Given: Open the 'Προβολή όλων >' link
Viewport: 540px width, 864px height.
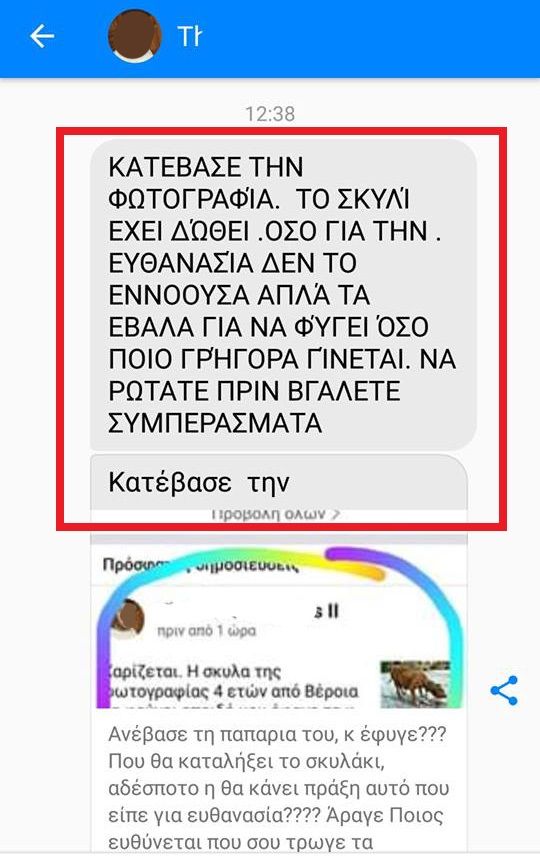Looking at the screenshot, I should point(276,514).
